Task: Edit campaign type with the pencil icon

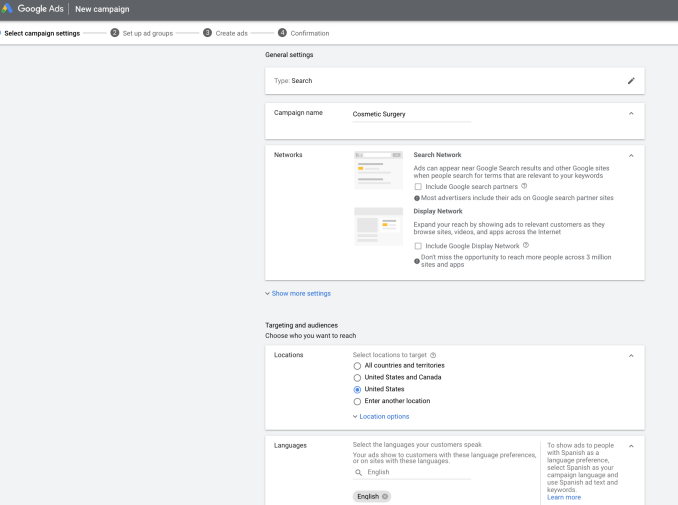Action: [x=631, y=81]
